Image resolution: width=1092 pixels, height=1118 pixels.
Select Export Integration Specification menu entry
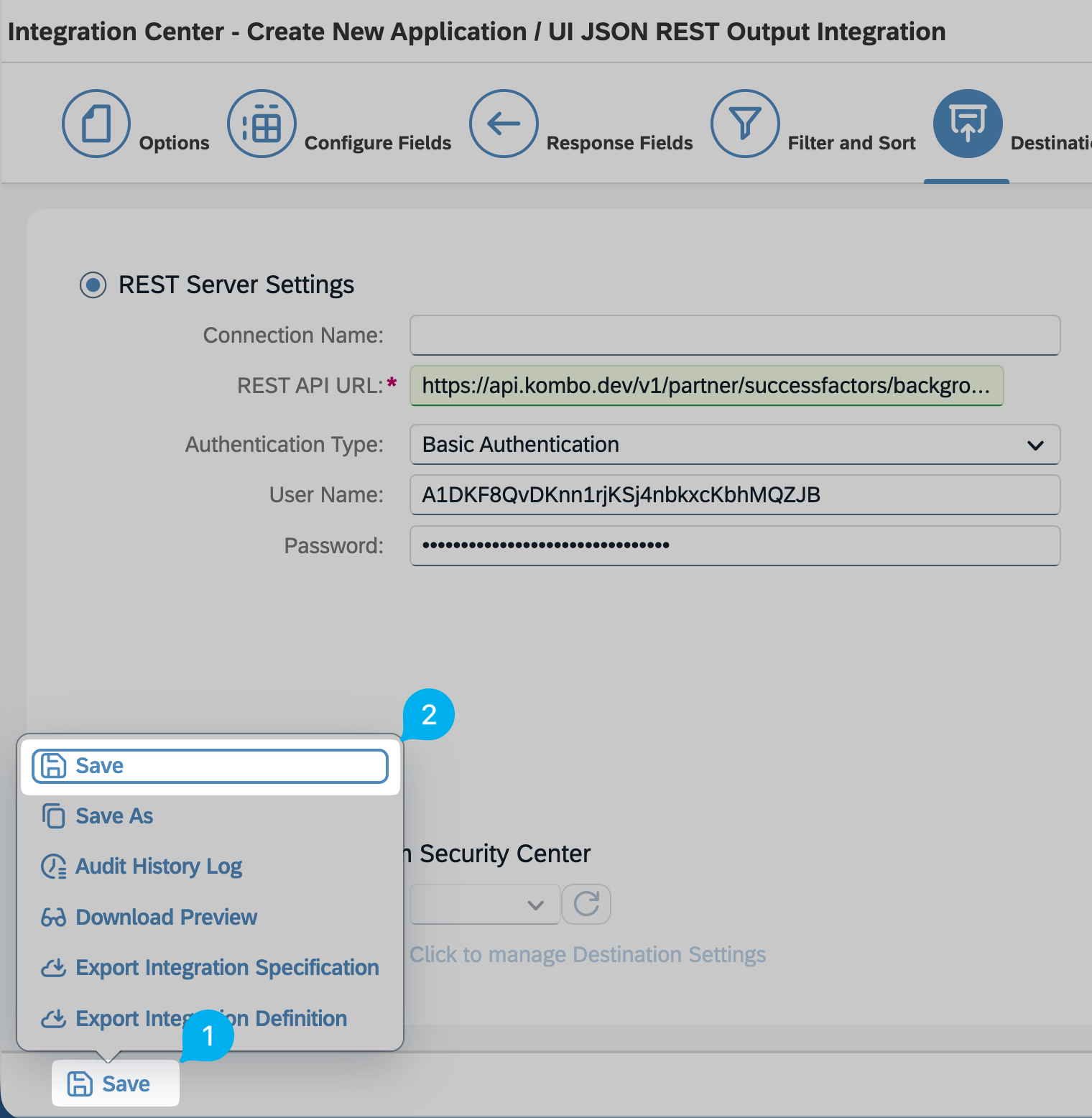coord(226,968)
